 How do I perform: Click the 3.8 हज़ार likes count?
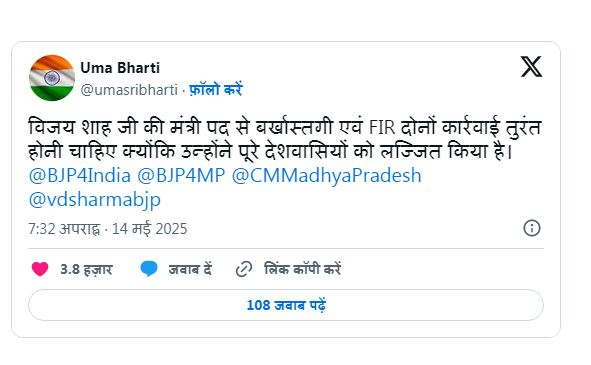86,269
